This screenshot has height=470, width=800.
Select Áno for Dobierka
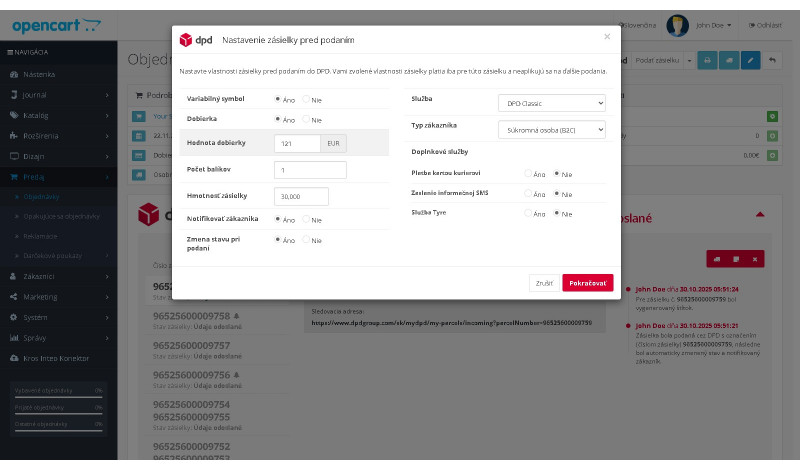(278, 119)
